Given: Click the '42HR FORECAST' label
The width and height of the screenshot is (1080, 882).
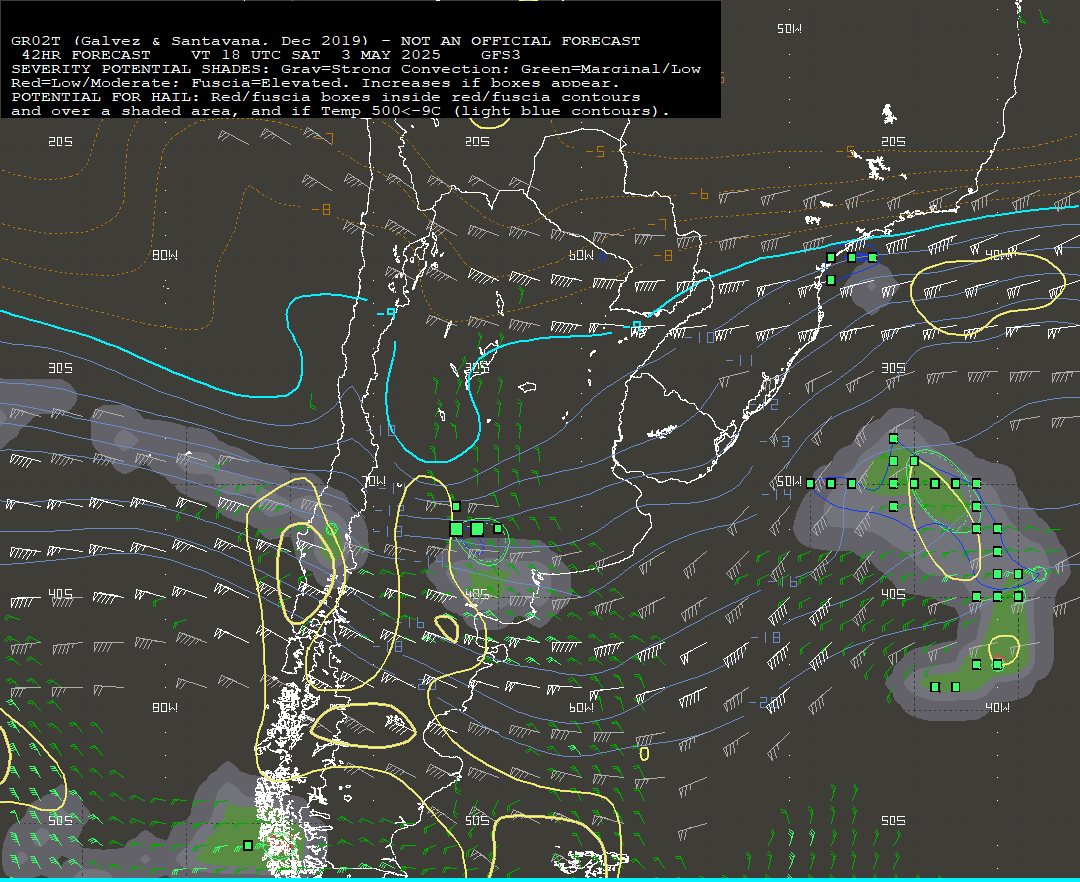Looking at the screenshot, I should click(x=86, y=54).
